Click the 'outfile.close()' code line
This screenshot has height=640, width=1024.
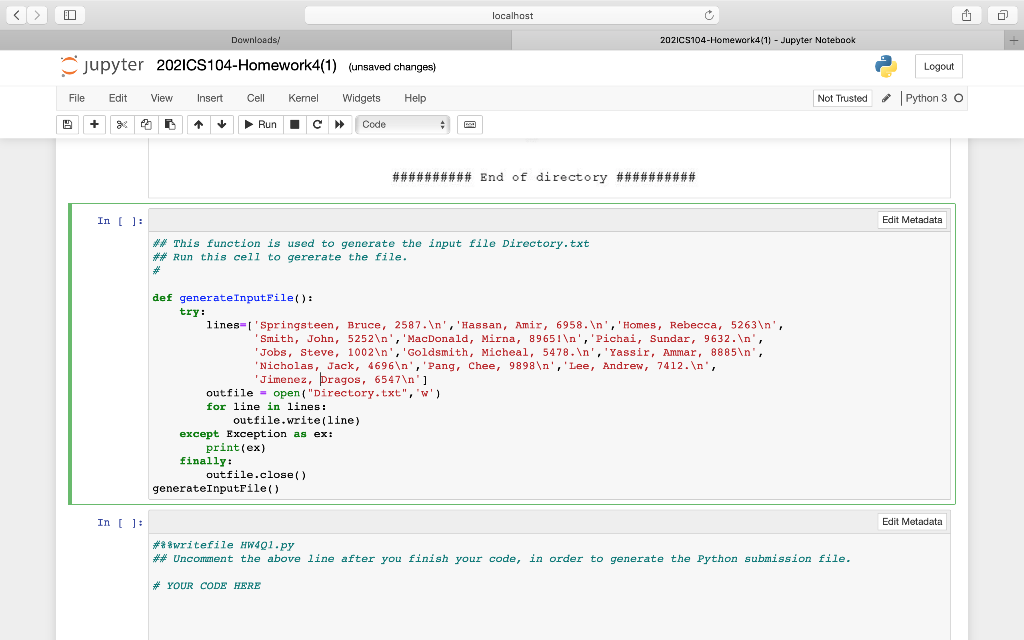[x=256, y=475]
